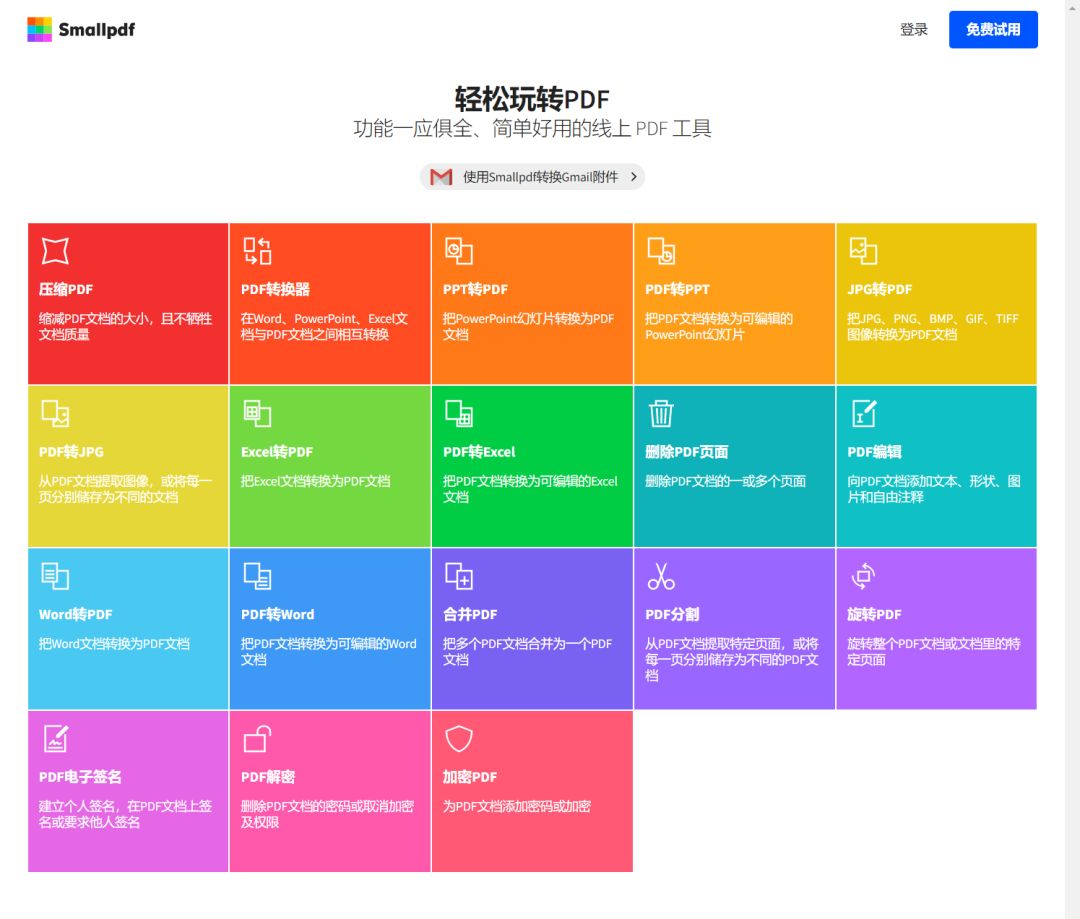Click the 合并PDF merge icon
Screen dimensions: 1080x919
tap(459, 576)
